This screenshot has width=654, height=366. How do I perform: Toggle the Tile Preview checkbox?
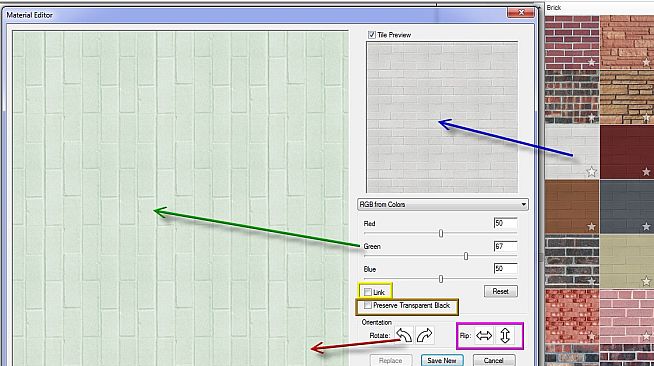372,35
